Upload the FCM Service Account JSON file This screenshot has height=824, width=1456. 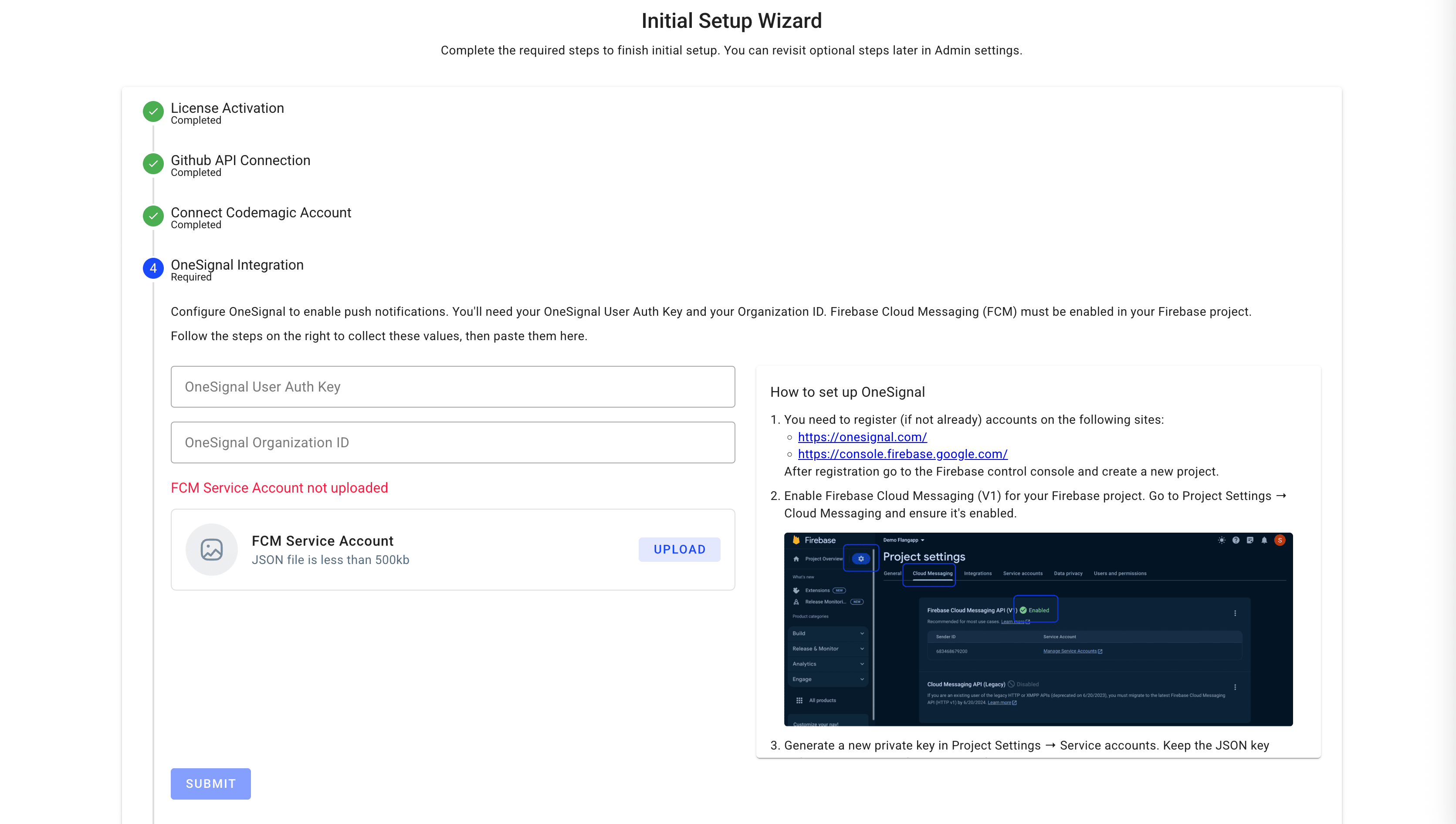coord(679,550)
